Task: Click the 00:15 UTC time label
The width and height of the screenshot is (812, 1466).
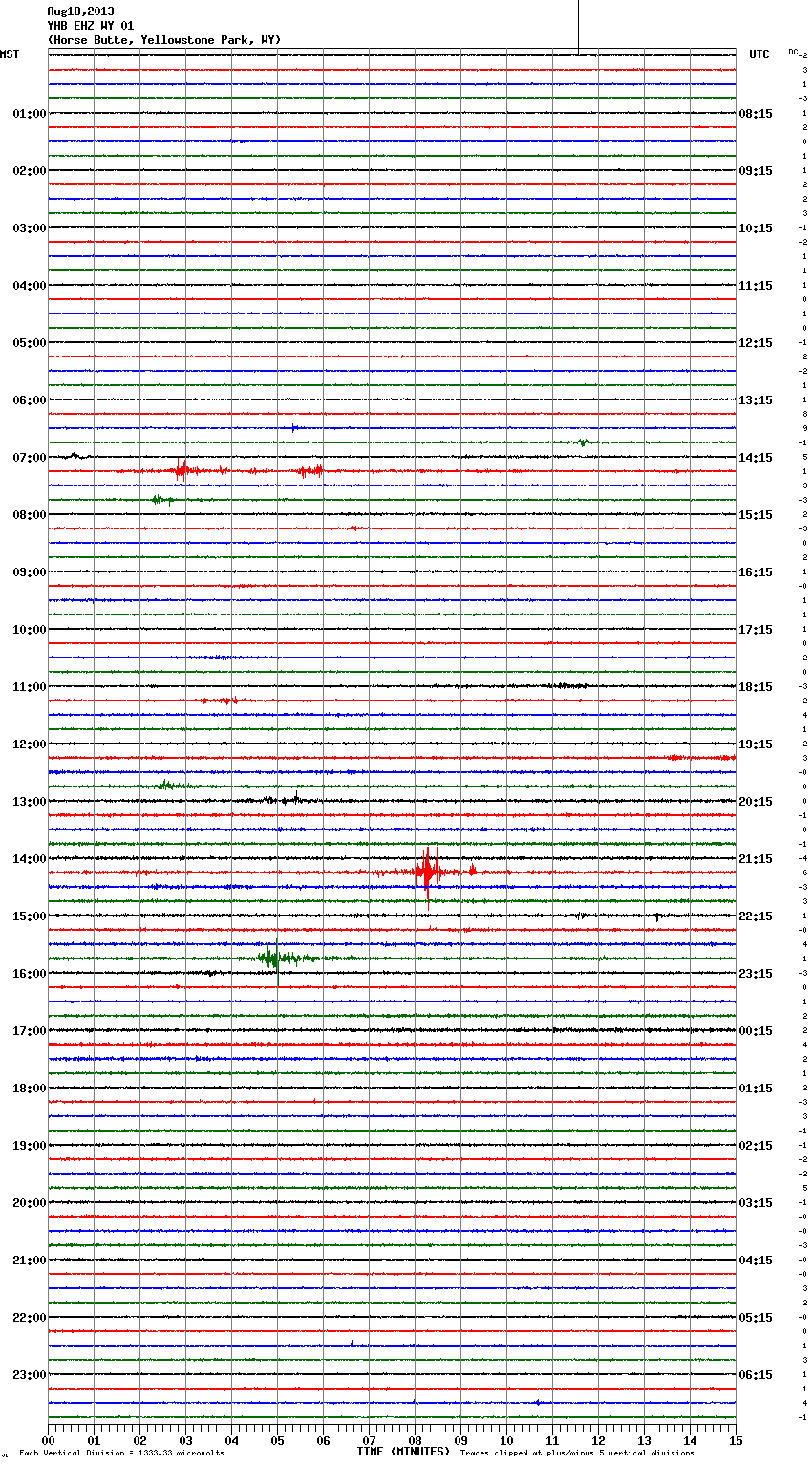Action: [756, 1031]
